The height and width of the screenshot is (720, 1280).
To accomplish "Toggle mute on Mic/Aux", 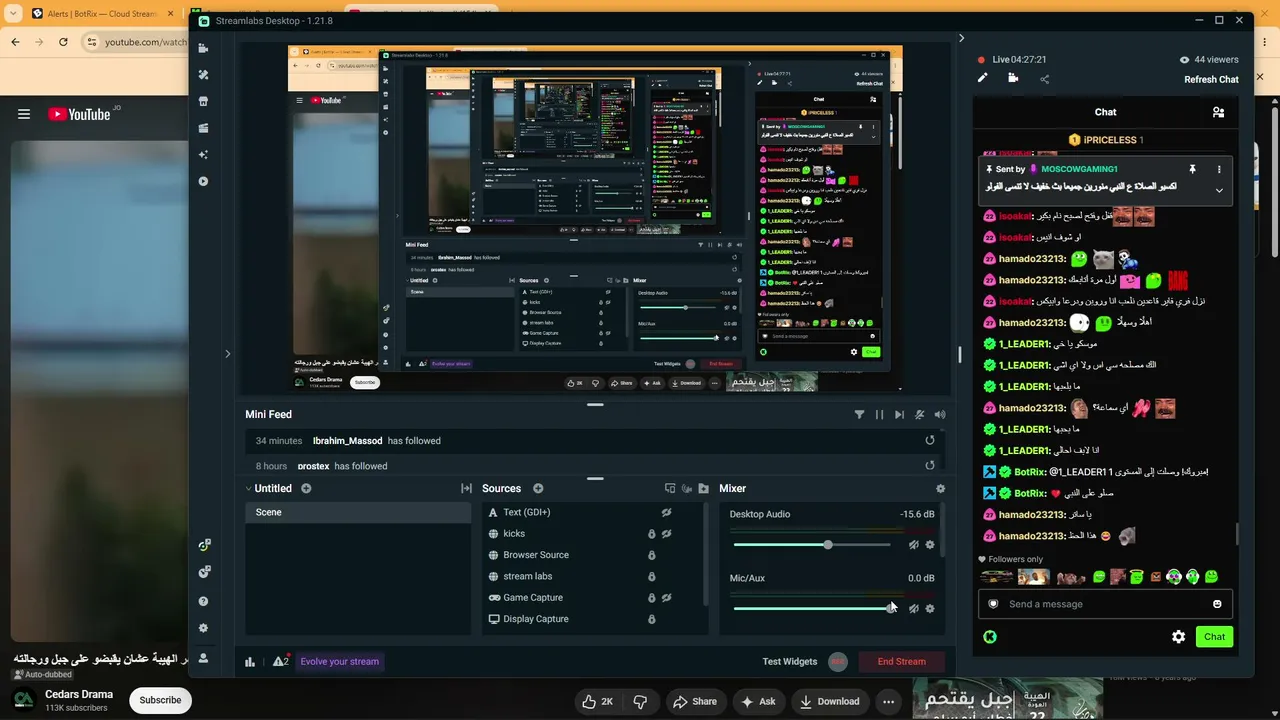I will (913, 608).
